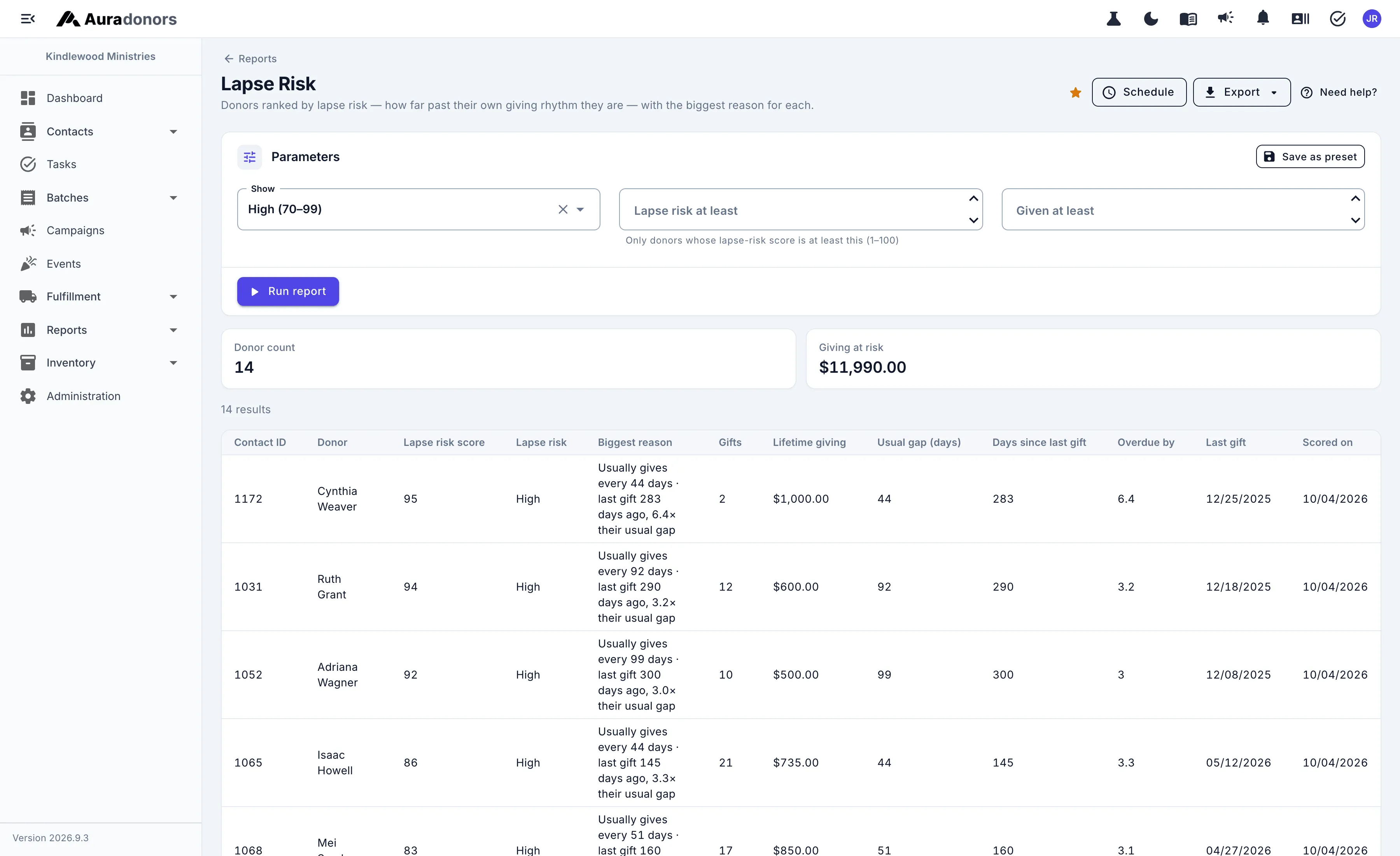
Task: Open the Export dropdown
Action: pyautogui.click(x=1241, y=92)
